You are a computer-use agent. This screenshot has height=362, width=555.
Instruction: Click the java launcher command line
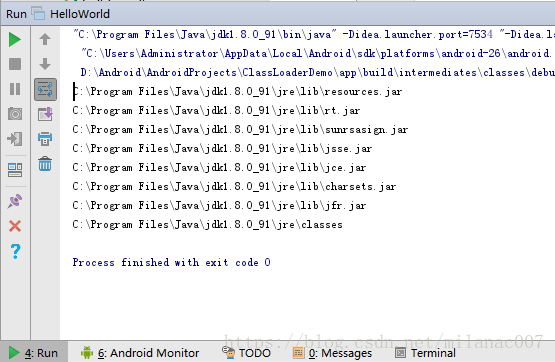coord(314,35)
